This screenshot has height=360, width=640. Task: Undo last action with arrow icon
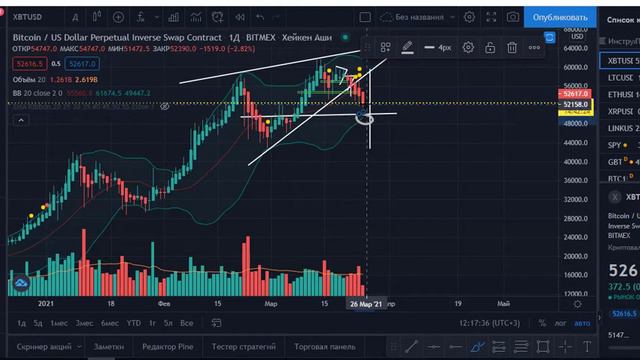point(260,17)
